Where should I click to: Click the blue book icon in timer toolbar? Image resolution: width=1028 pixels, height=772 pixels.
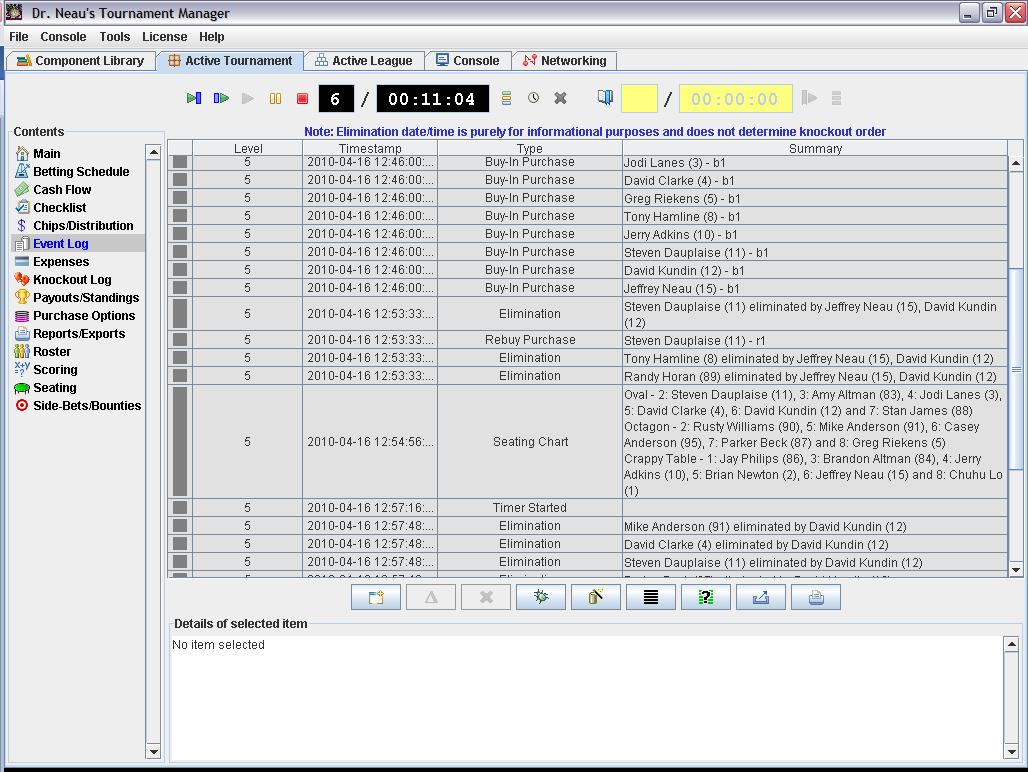click(x=605, y=98)
